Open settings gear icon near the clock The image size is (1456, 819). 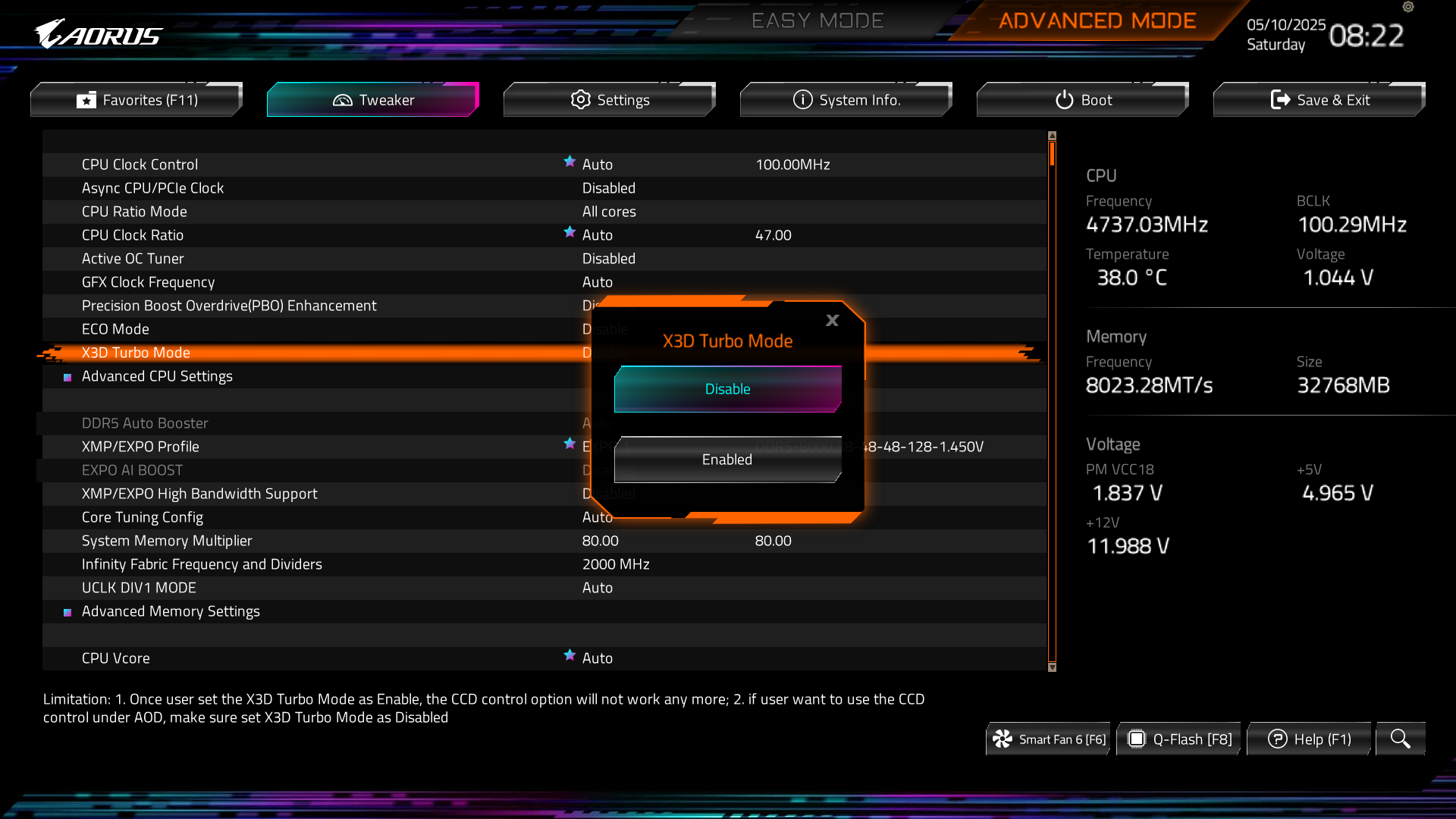pos(1408,7)
